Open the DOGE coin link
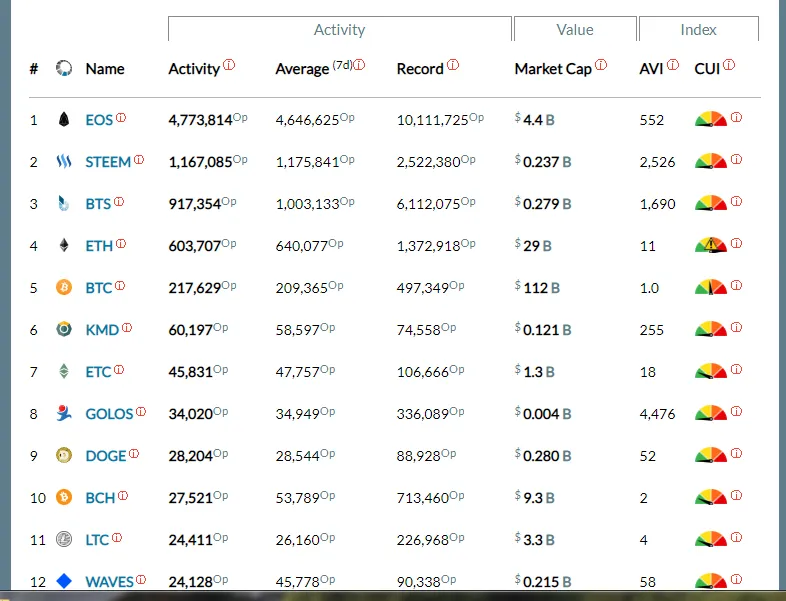Image resolution: width=786 pixels, height=601 pixels. pyautogui.click(x=106, y=456)
